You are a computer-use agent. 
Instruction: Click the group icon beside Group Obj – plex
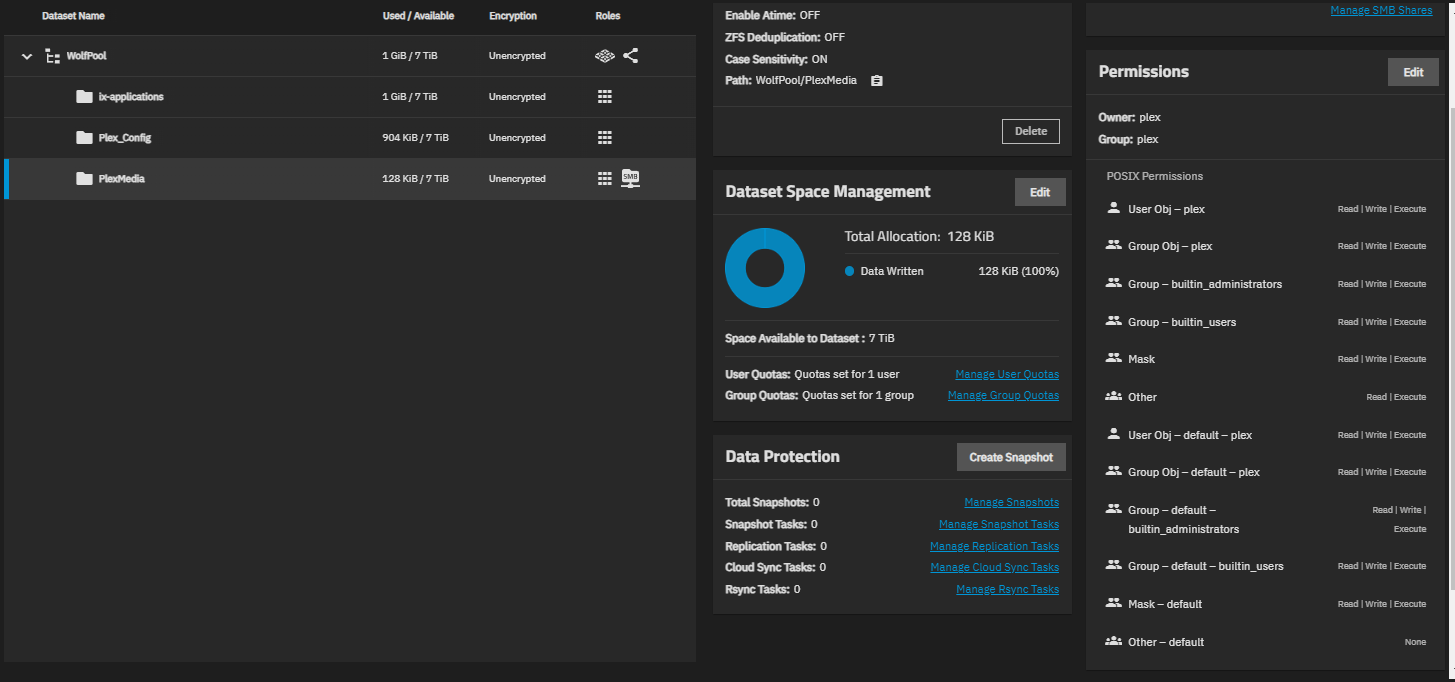1113,246
